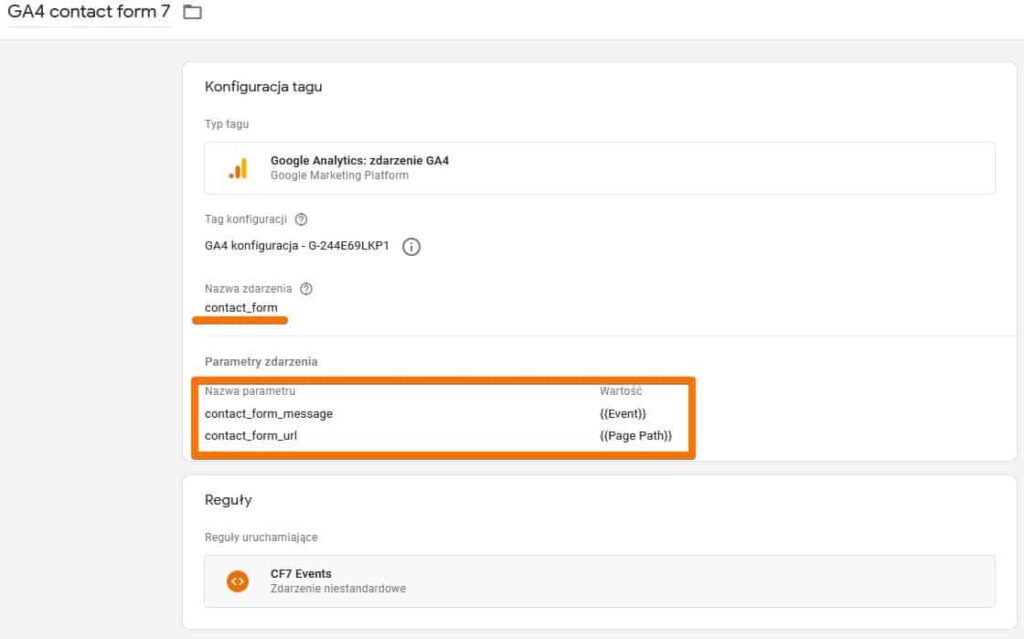Click info icon after G-244E69LKP1
The width and height of the screenshot is (1024, 639).
tap(411, 247)
